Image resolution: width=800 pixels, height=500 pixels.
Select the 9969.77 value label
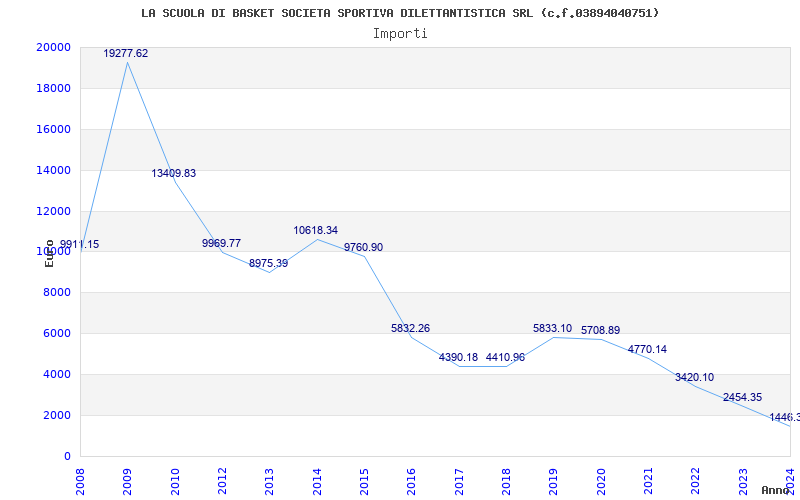point(221,243)
